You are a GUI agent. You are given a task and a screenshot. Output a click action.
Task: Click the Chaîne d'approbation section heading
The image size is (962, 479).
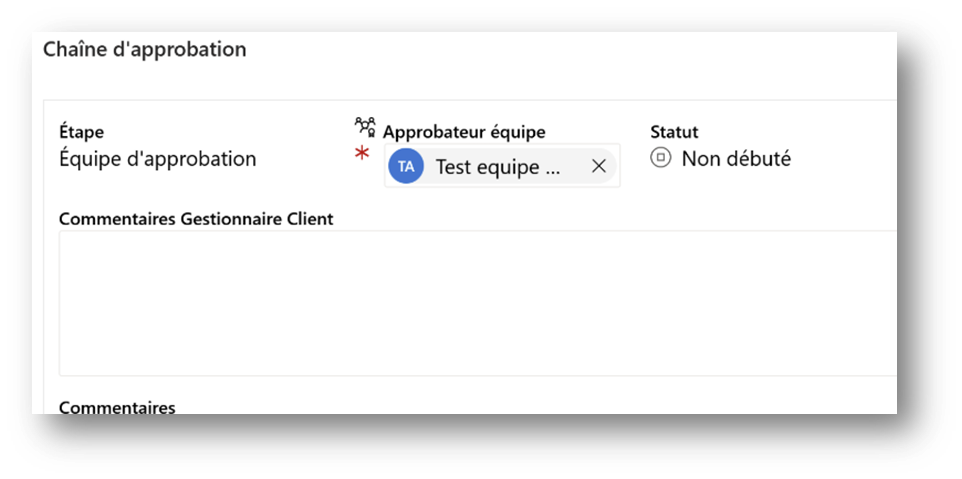click(144, 49)
